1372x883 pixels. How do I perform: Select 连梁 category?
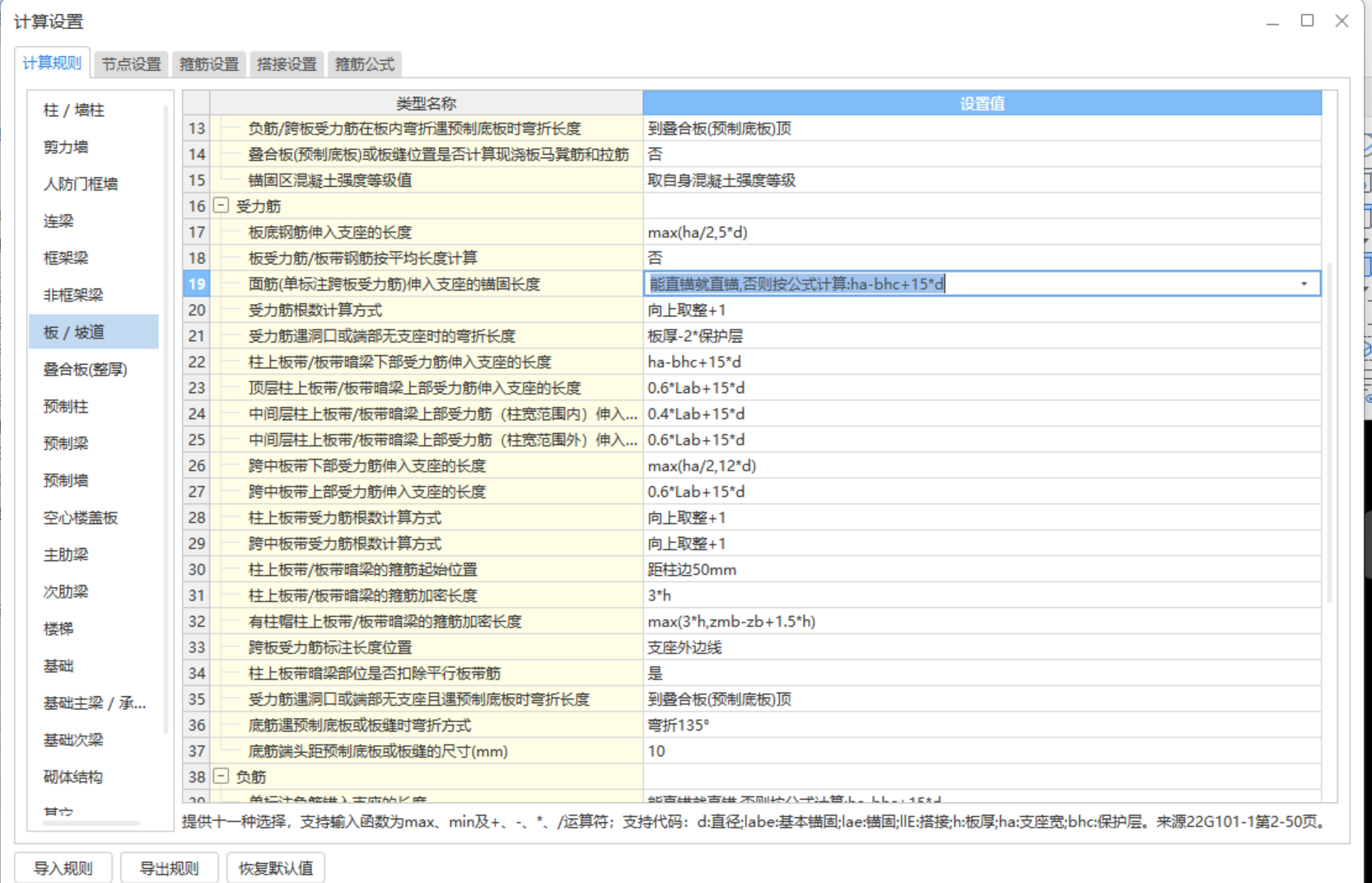(94, 221)
